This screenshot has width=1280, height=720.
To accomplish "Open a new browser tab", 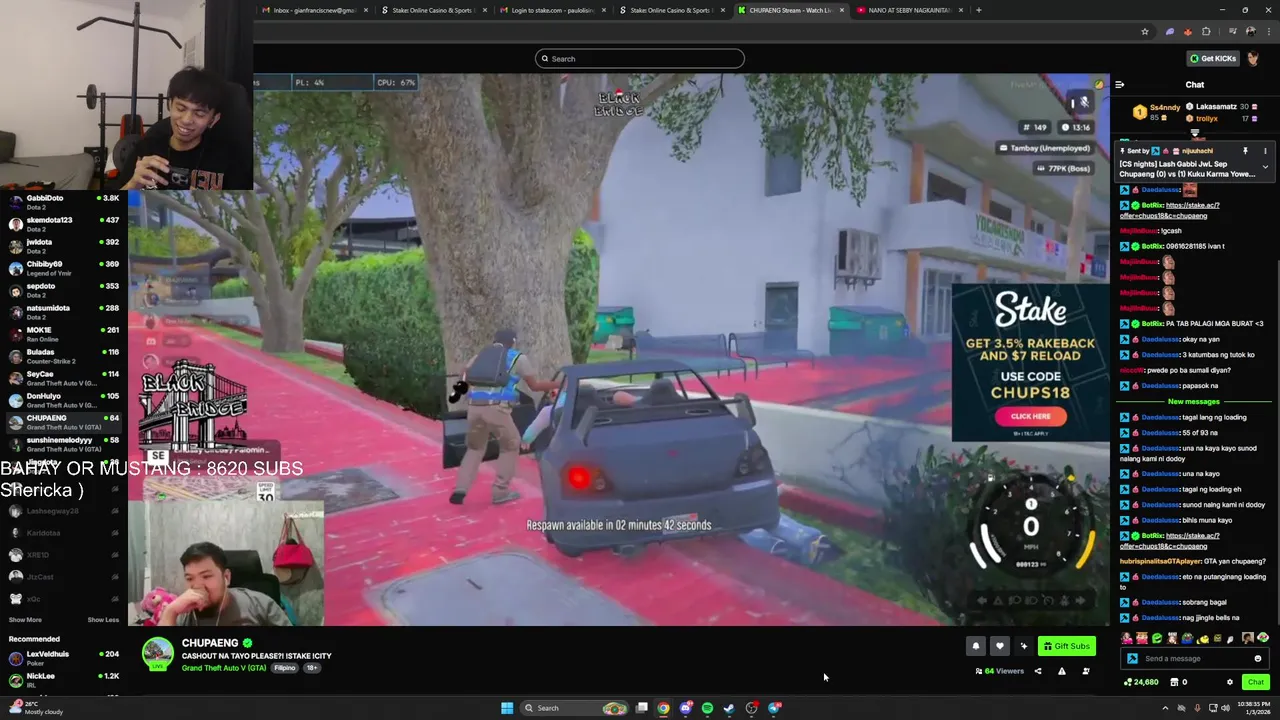I will pos(978,10).
